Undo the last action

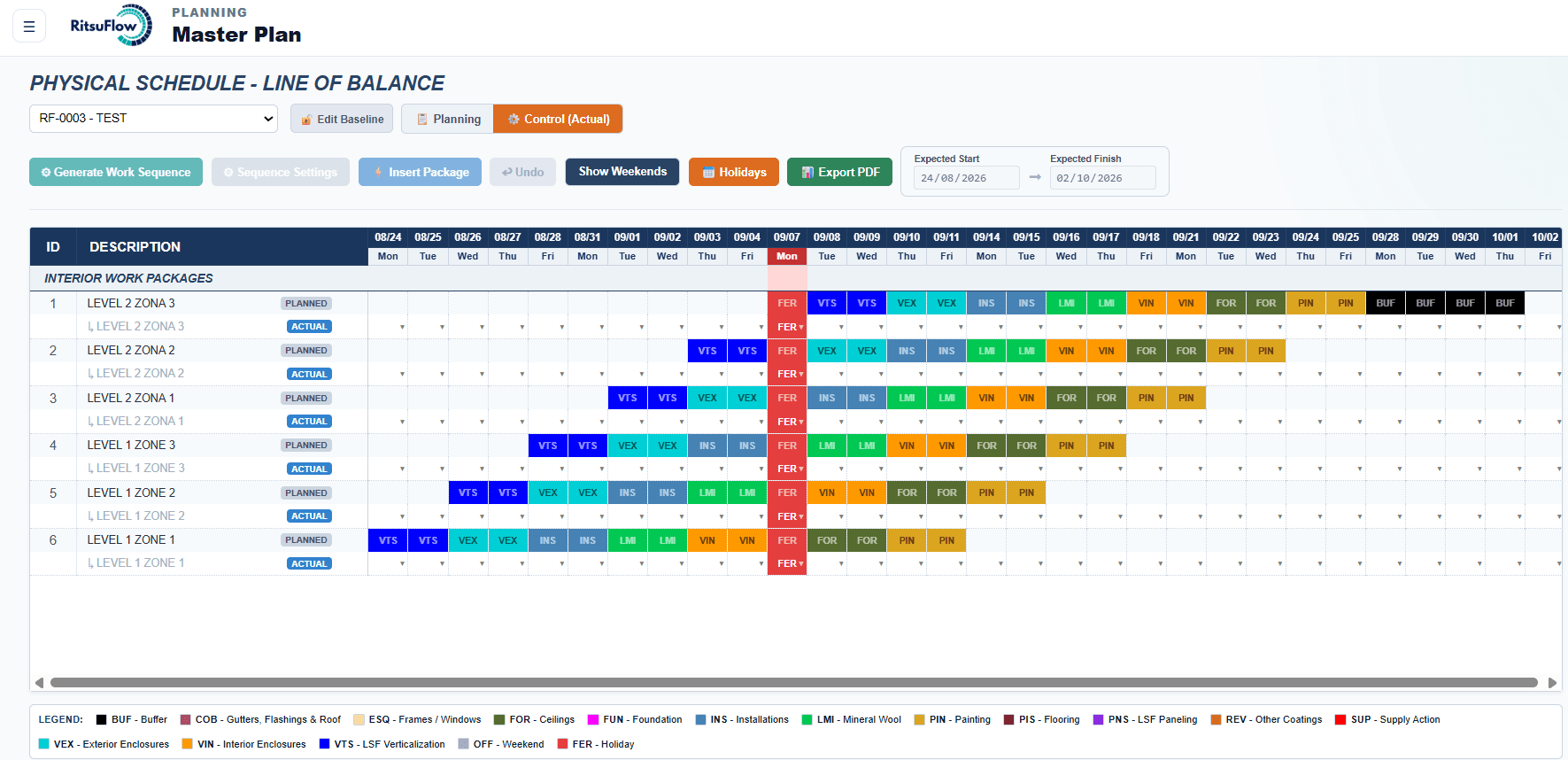522,172
